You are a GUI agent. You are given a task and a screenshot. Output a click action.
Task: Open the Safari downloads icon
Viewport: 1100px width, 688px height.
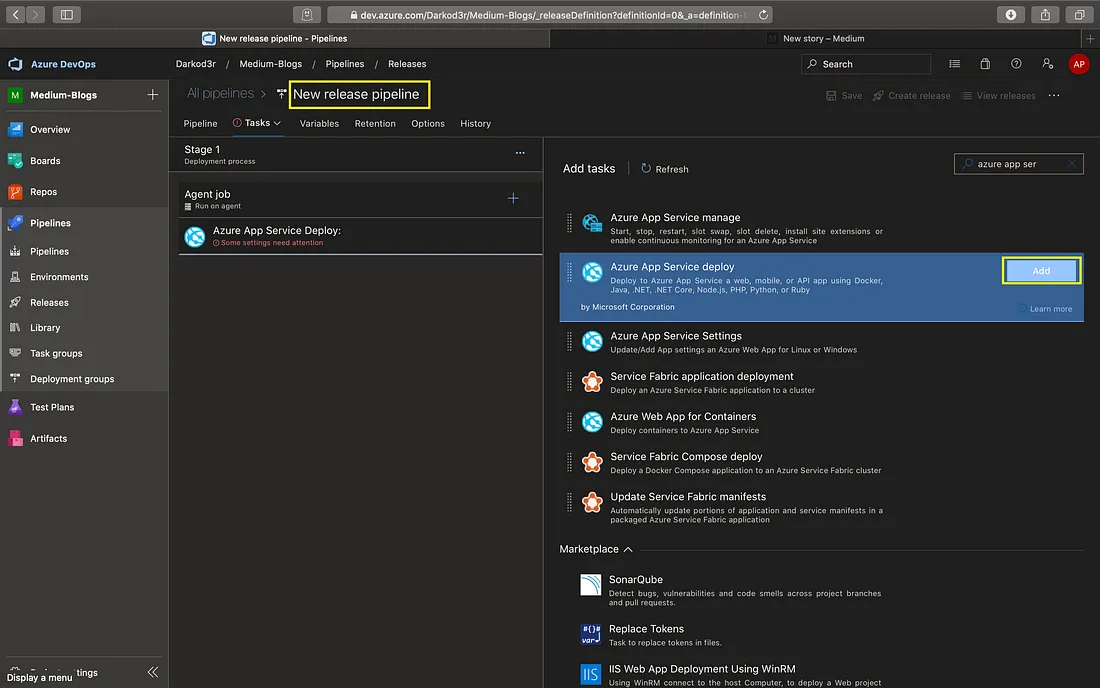(1011, 15)
